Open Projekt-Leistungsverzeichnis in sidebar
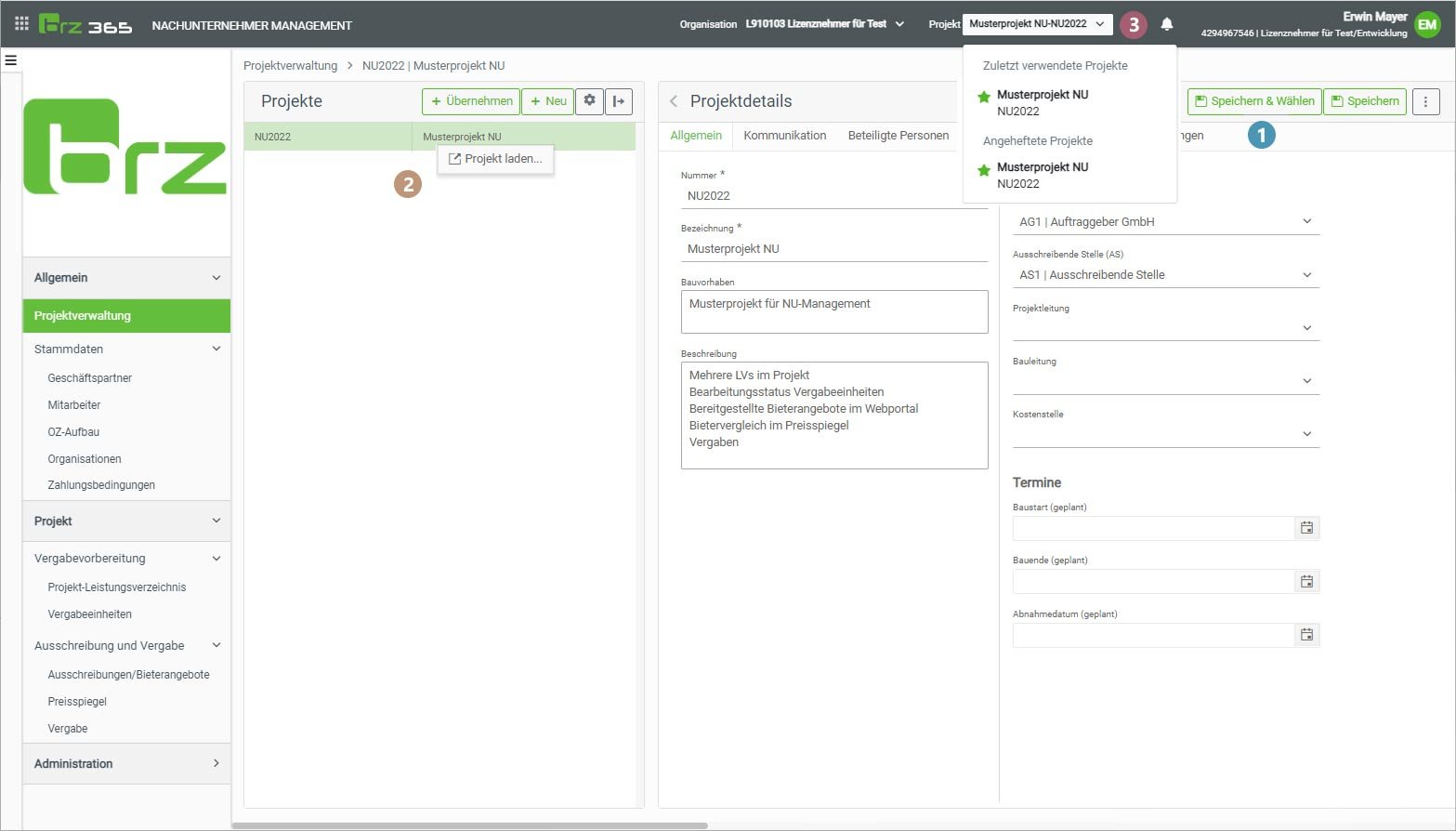The width and height of the screenshot is (1456, 831). click(117, 587)
